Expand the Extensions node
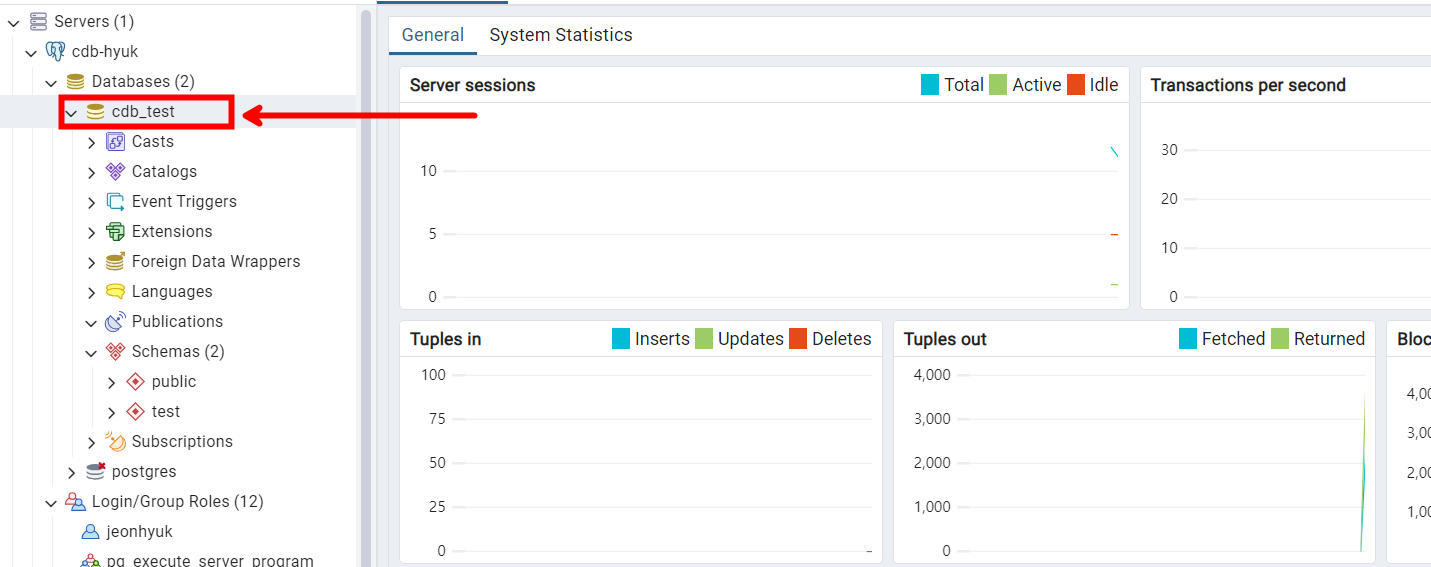 tap(91, 232)
